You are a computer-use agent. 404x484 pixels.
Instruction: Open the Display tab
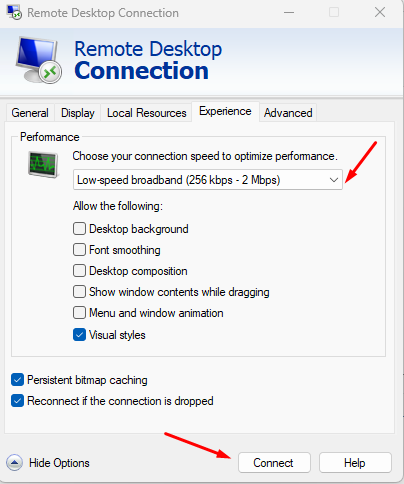point(78,113)
